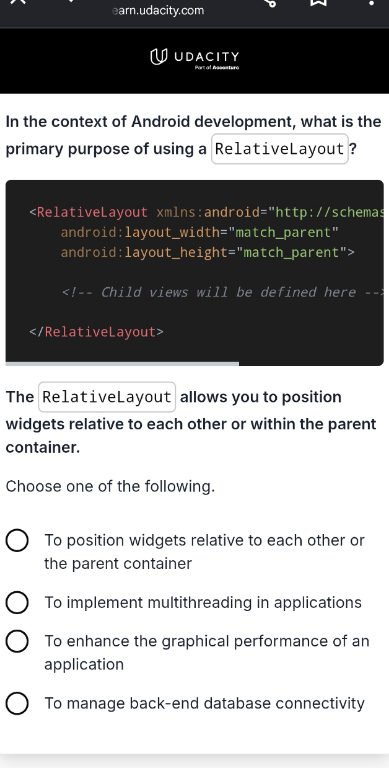Click the code block horizontal scrollbar

[122, 363]
